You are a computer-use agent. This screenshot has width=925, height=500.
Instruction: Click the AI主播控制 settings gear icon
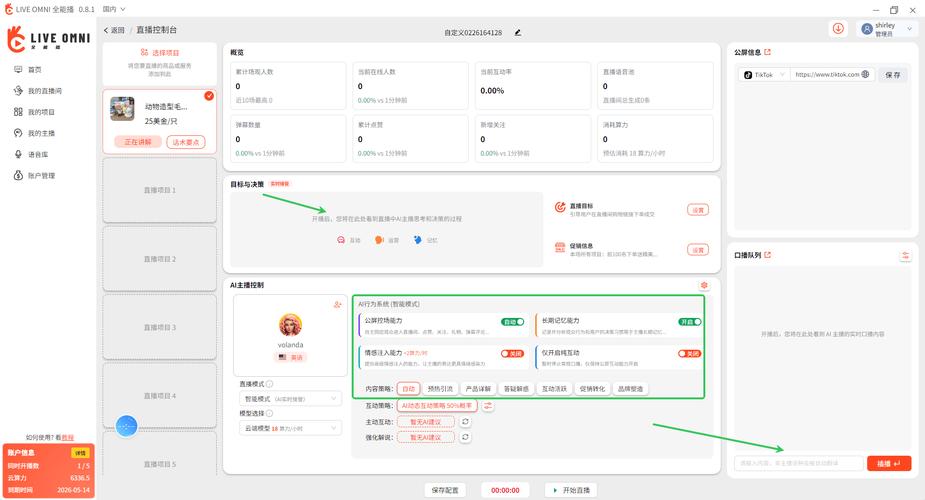click(704, 286)
